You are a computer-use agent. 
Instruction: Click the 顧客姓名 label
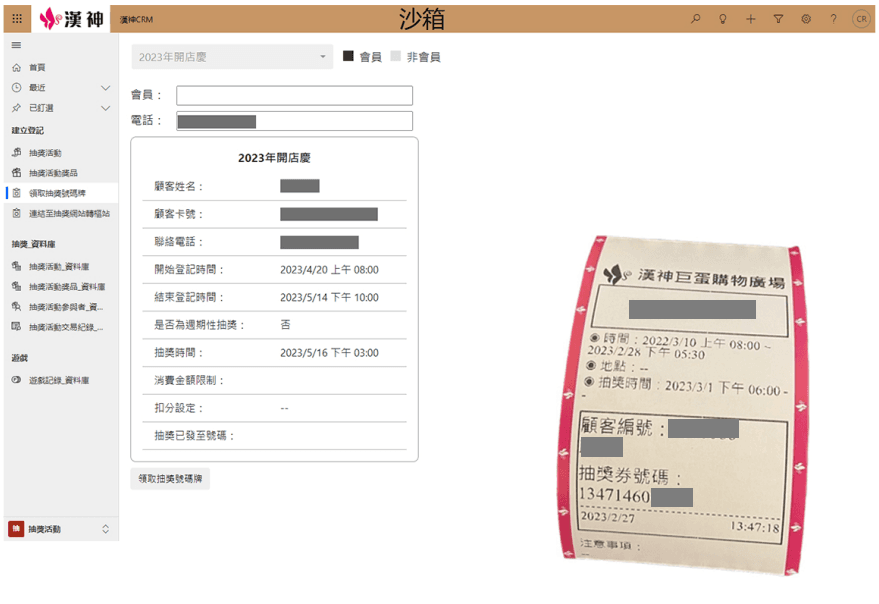click(179, 186)
